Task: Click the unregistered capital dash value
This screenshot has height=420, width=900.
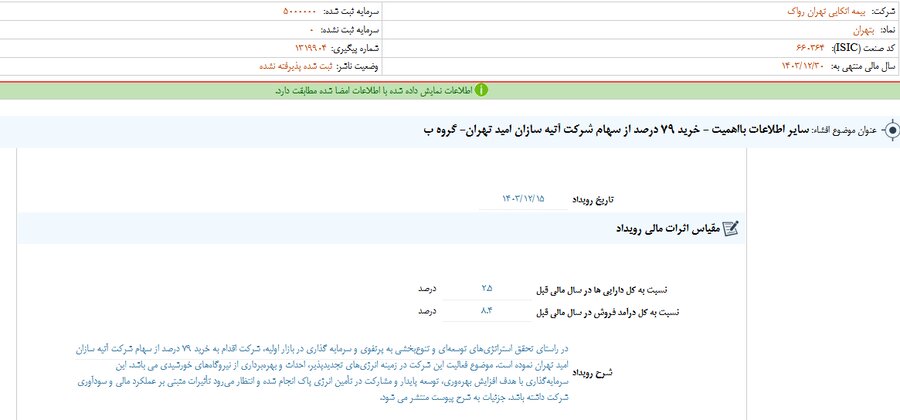Action: click(x=313, y=29)
